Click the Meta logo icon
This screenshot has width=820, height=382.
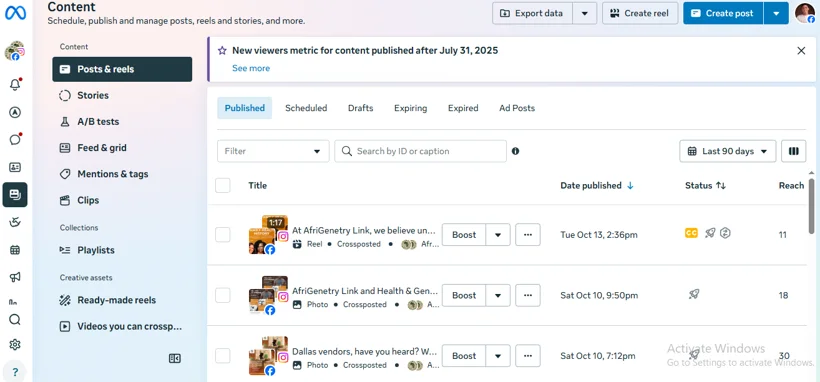click(15, 13)
